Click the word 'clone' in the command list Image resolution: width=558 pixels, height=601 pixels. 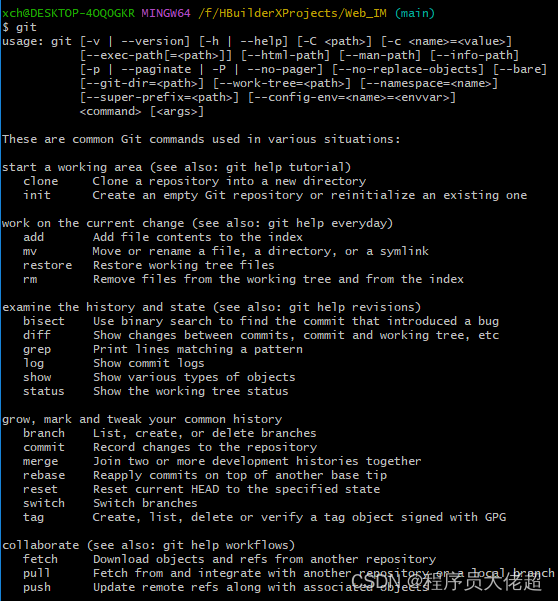point(41,181)
